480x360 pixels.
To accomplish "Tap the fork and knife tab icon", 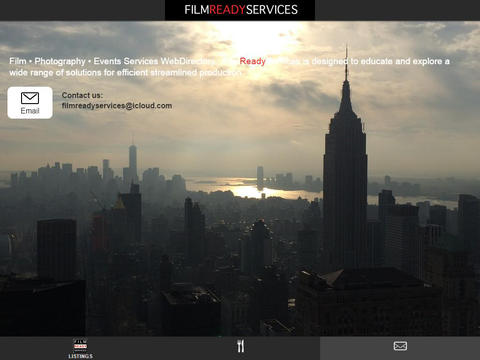I will (240, 346).
